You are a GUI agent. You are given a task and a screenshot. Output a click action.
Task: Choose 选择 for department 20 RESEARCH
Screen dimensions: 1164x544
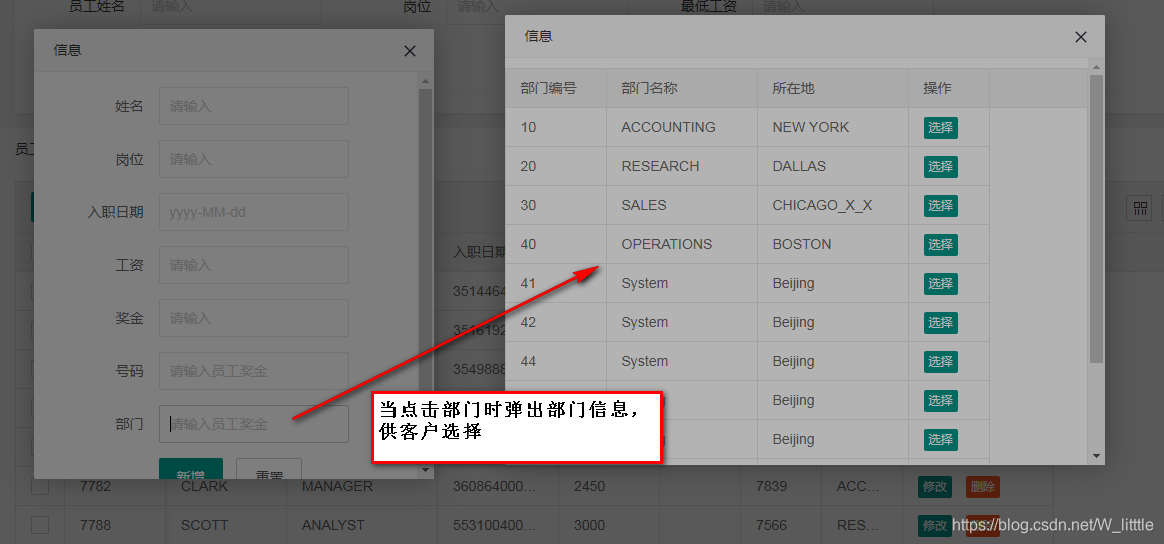coord(941,166)
